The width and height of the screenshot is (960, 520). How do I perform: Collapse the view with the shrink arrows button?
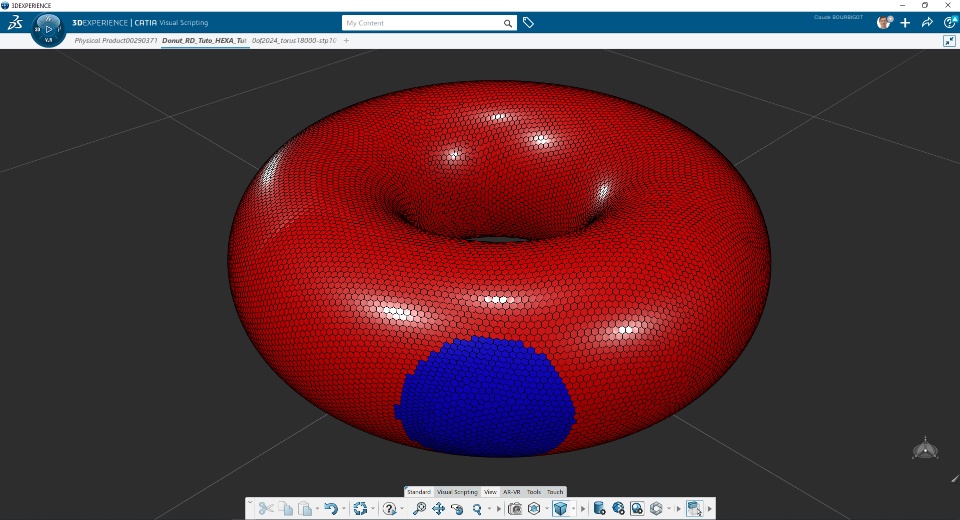tap(949, 41)
